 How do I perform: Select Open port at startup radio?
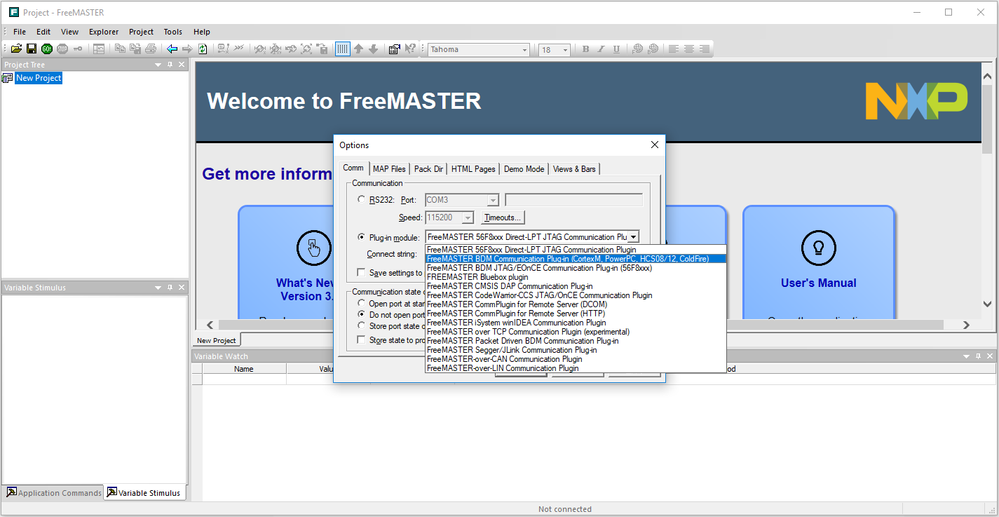[x=362, y=303]
